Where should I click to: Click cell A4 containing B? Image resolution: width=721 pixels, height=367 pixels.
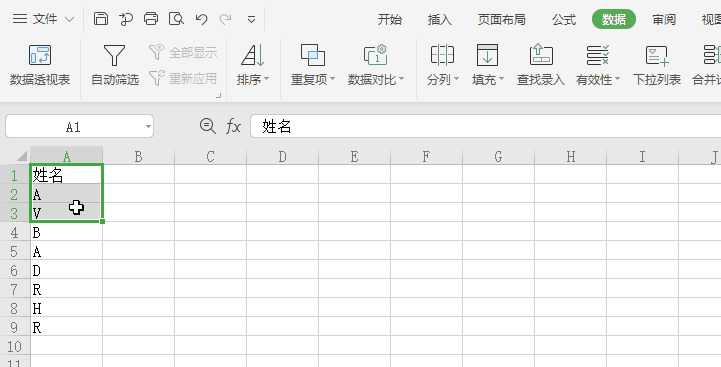pyautogui.click(x=67, y=232)
